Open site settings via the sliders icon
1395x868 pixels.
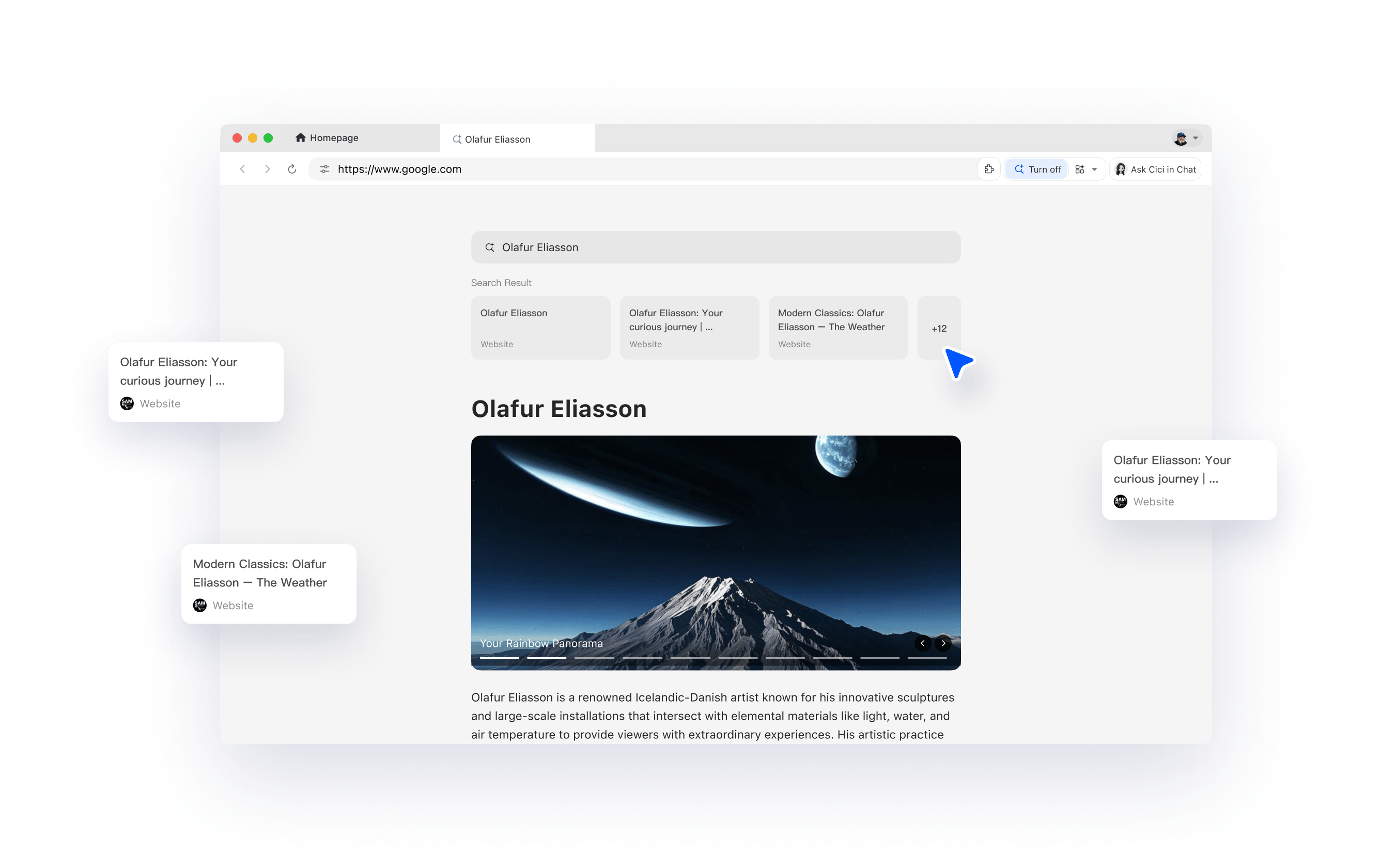pos(324,169)
